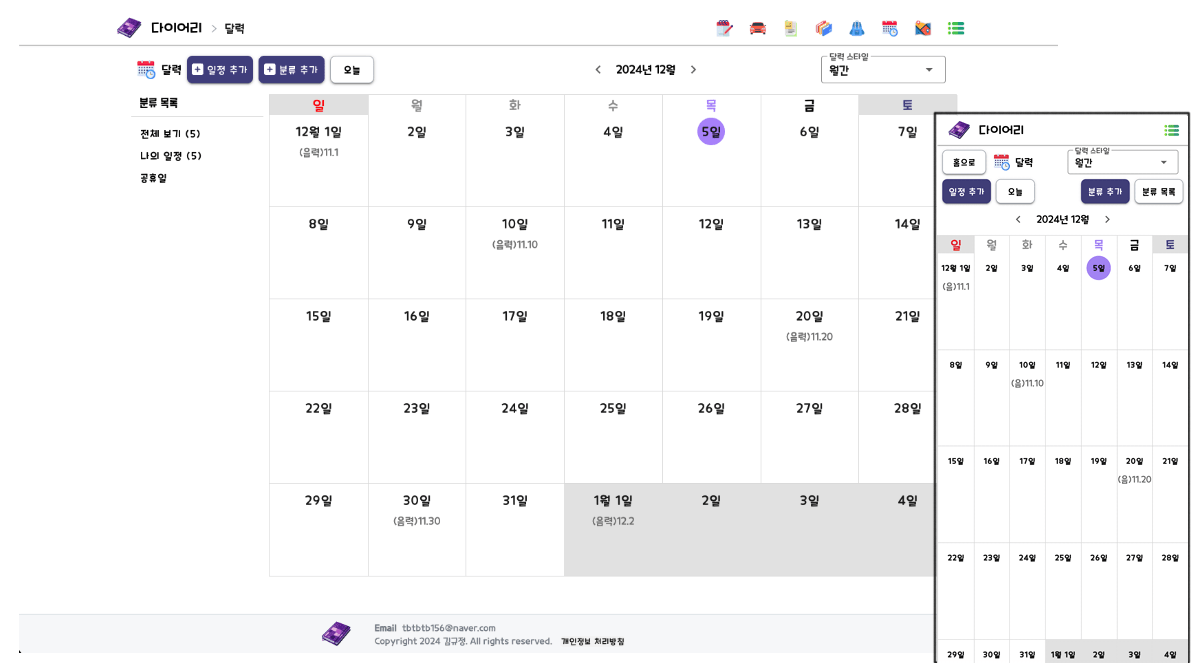Open the colored folders icon in header
This screenshot has height=663, width=1200.
click(824, 28)
